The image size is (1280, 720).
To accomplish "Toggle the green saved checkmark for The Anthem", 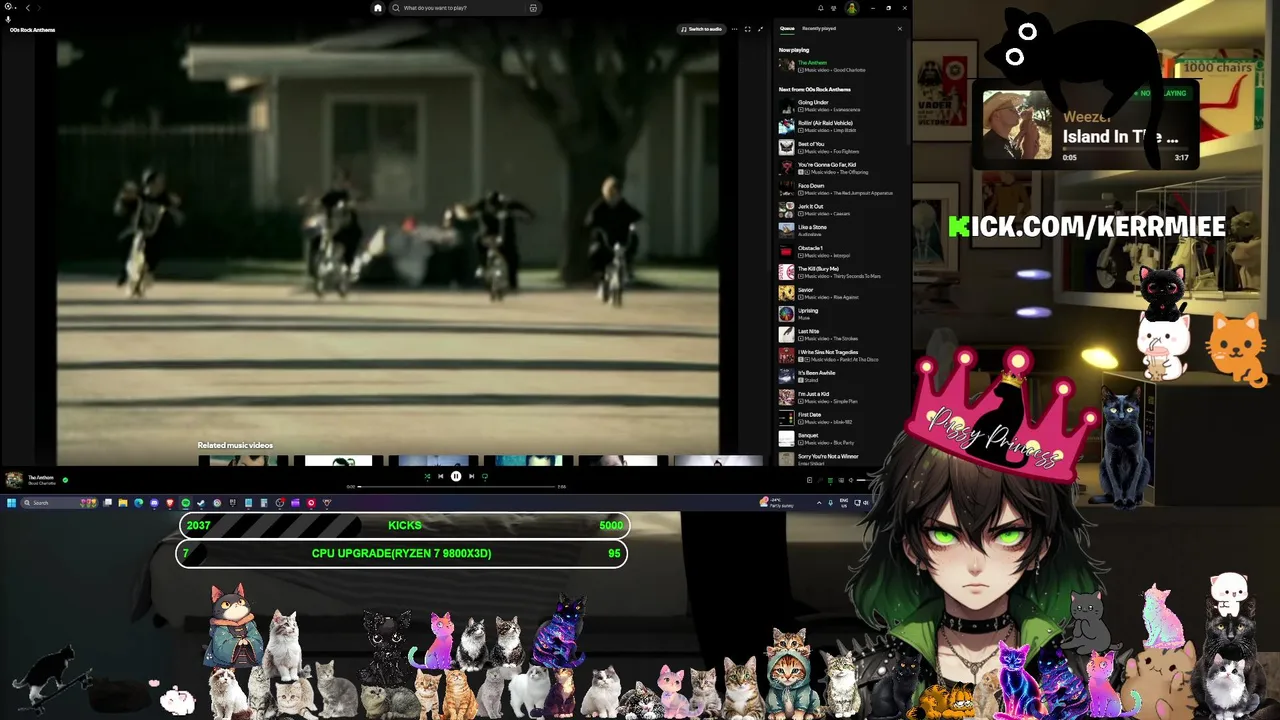I will [x=65, y=480].
